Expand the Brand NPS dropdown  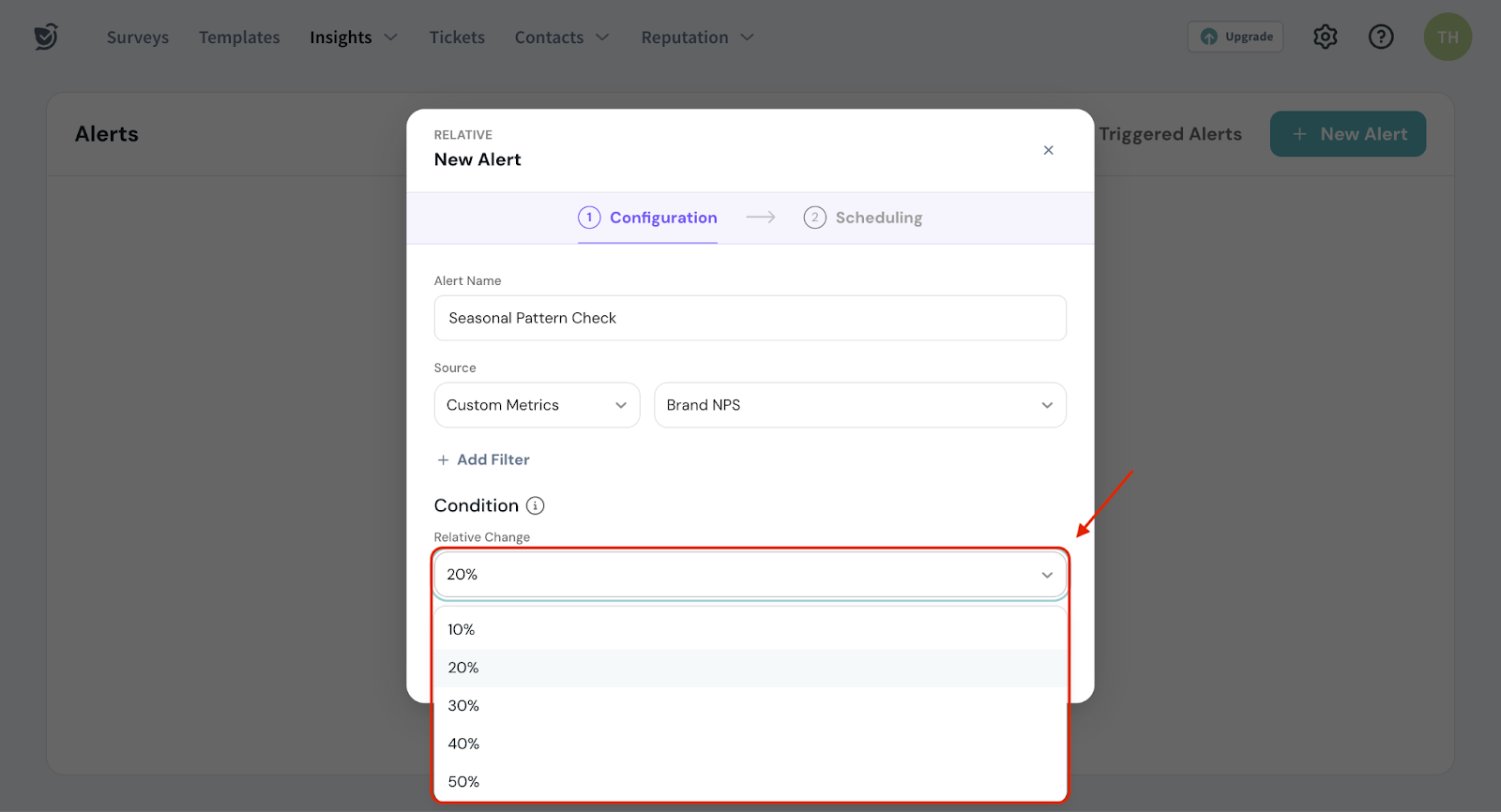(x=859, y=405)
